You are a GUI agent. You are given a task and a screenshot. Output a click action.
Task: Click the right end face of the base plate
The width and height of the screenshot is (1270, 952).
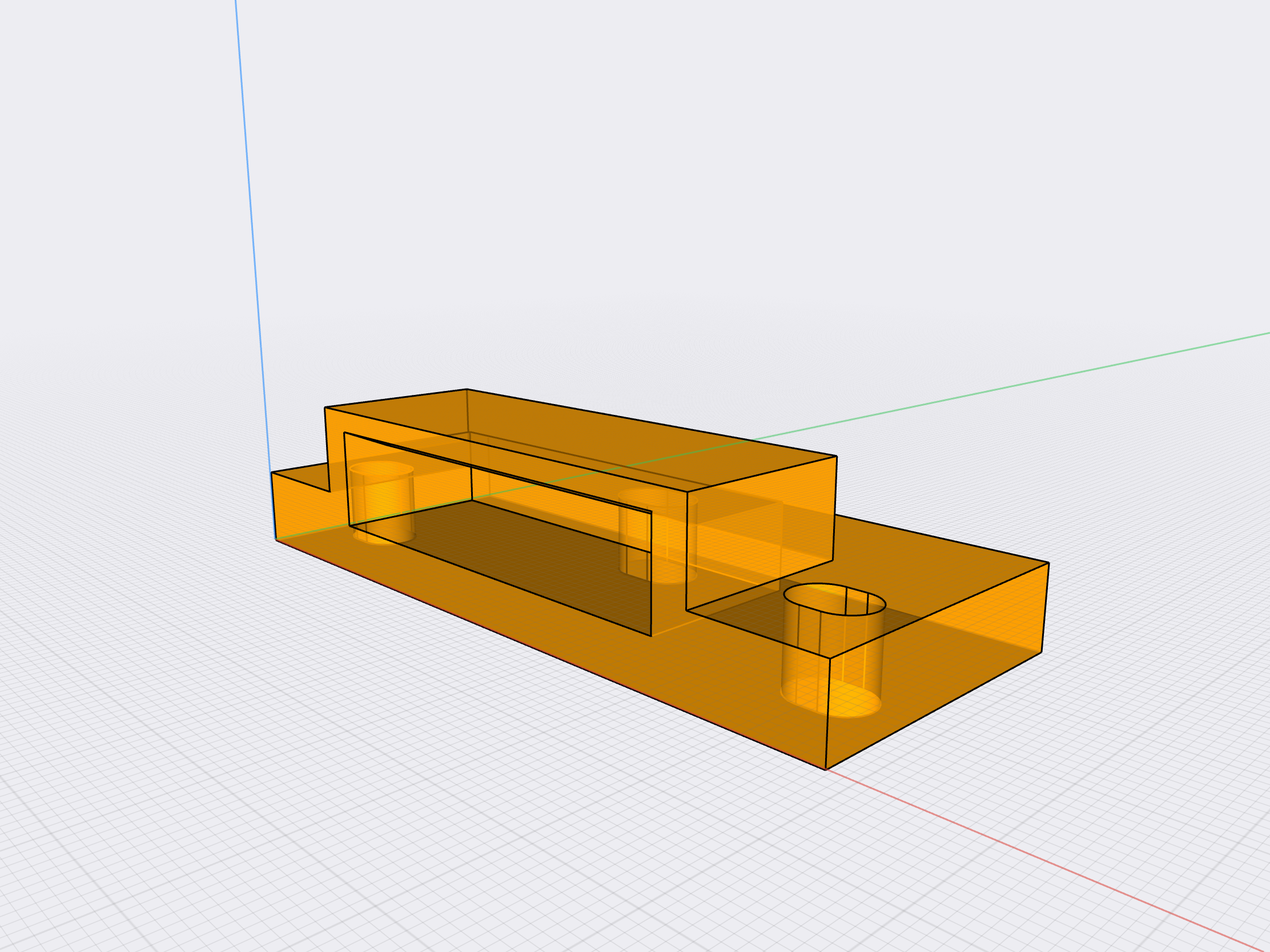pos(937,665)
